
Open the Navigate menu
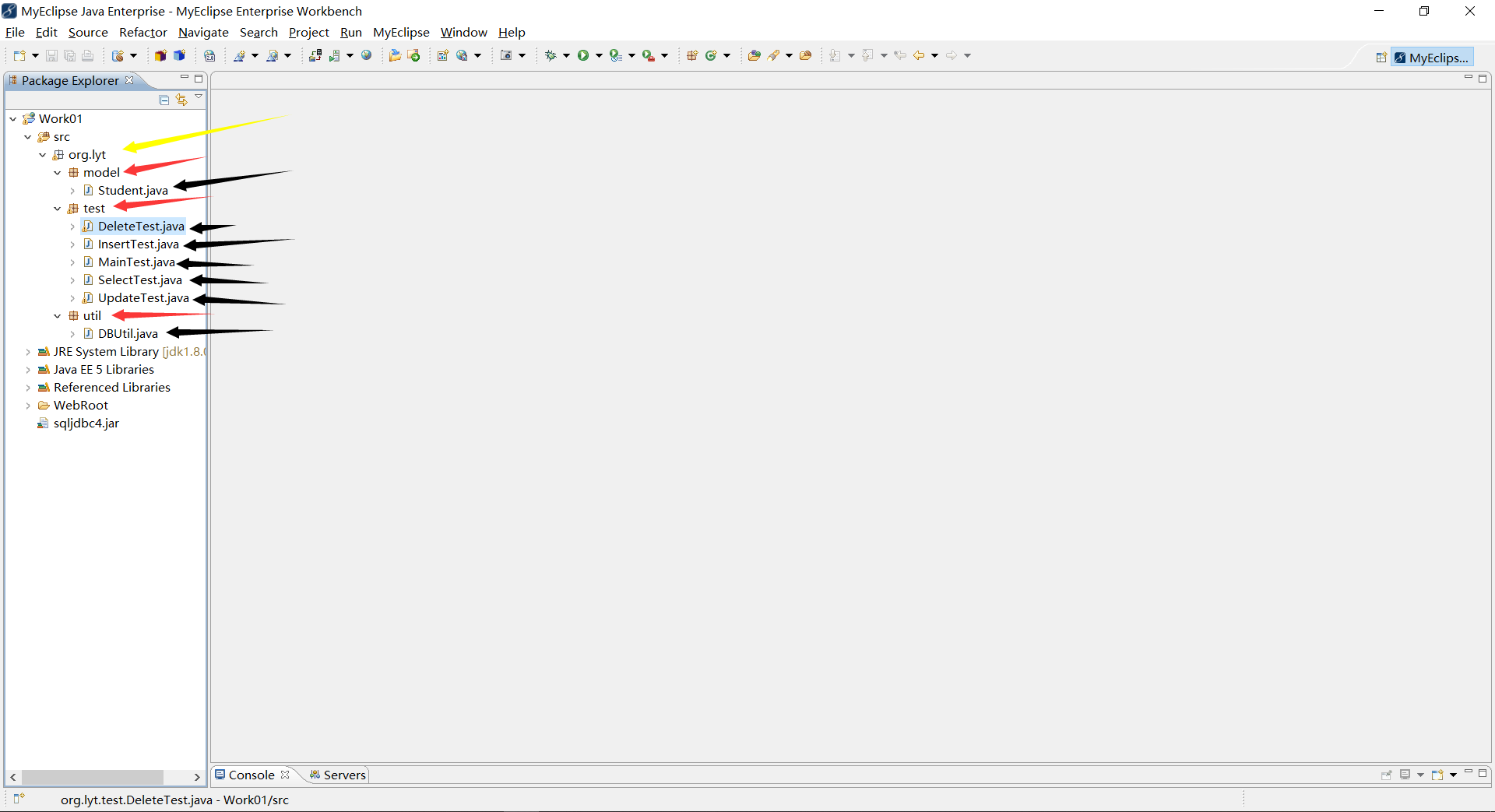pyautogui.click(x=203, y=32)
